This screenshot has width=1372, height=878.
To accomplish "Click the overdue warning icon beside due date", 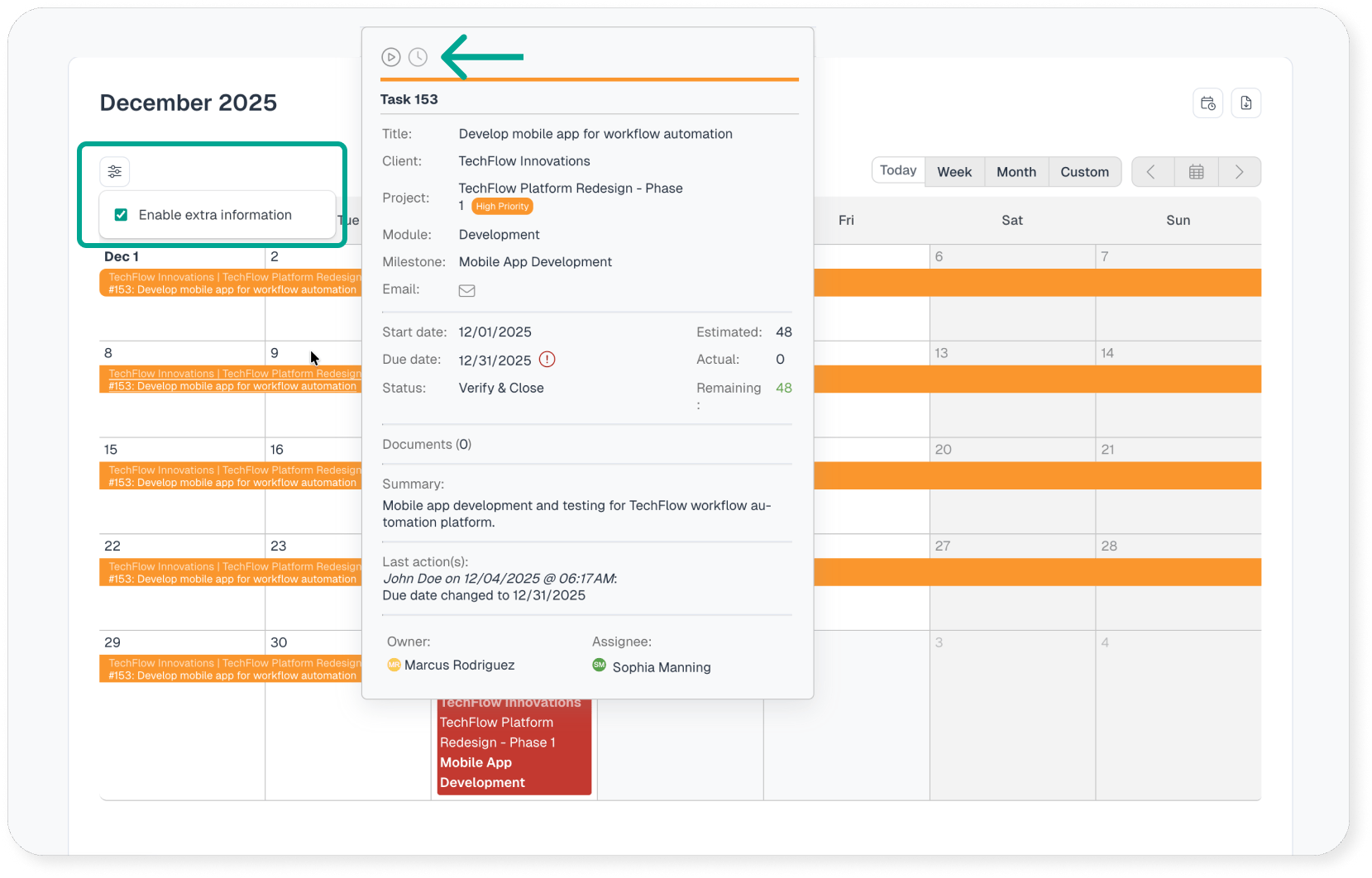I will 547,360.
